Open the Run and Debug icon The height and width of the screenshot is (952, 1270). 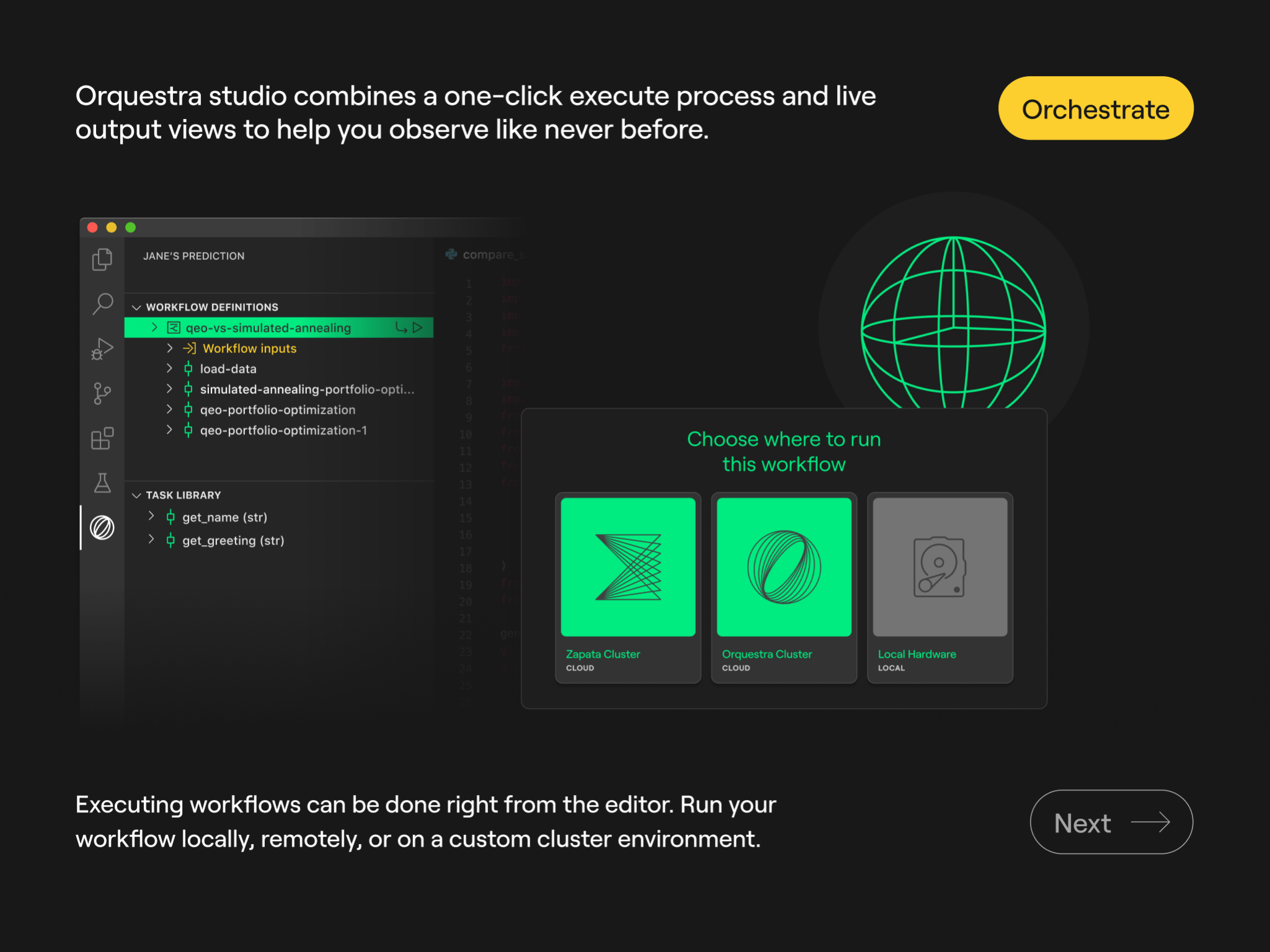coord(102,349)
